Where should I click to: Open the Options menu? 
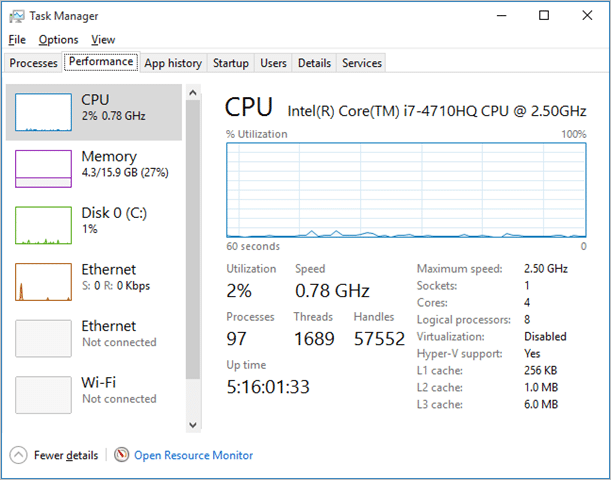pyautogui.click(x=58, y=40)
